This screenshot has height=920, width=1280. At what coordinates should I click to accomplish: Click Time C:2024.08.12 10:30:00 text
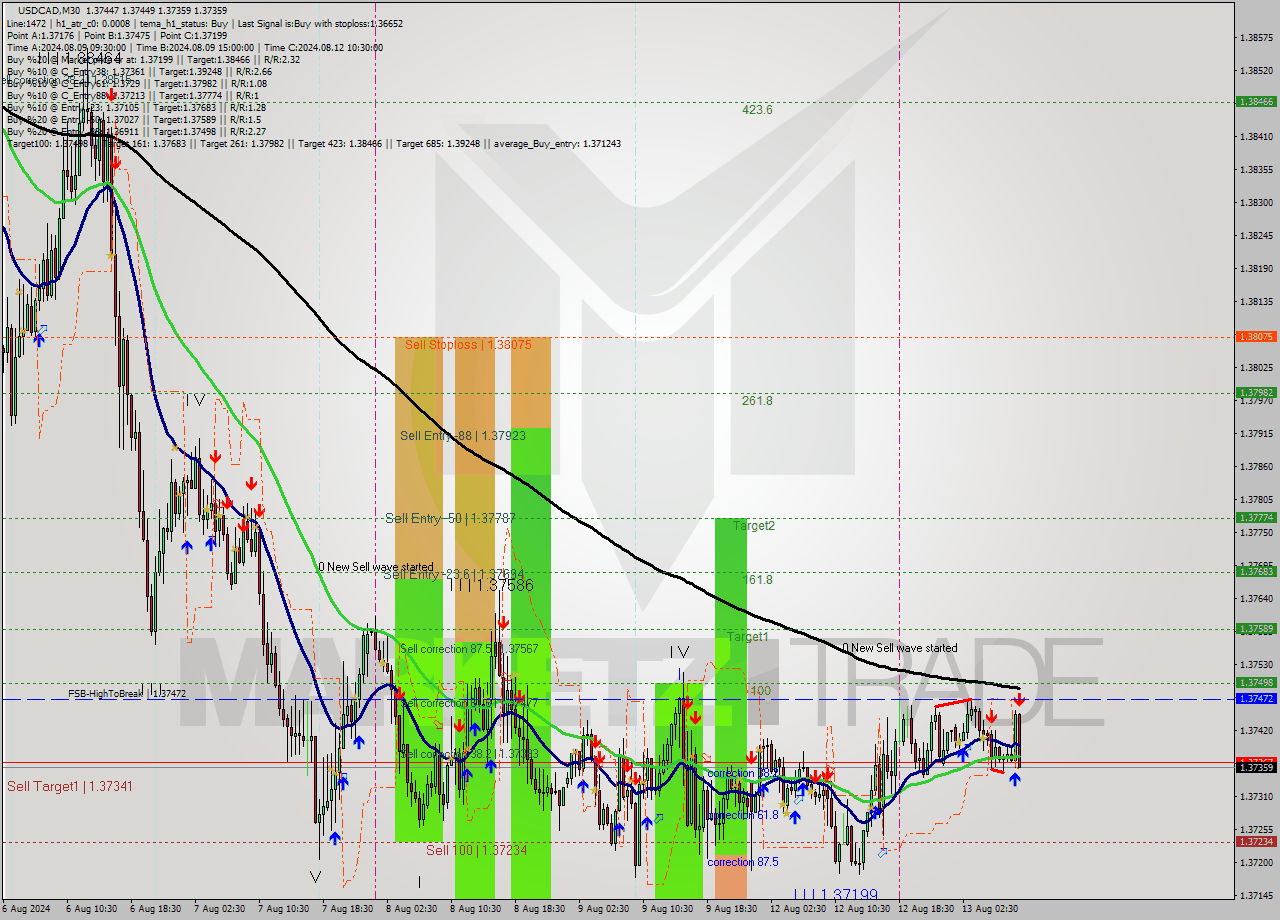(324, 47)
